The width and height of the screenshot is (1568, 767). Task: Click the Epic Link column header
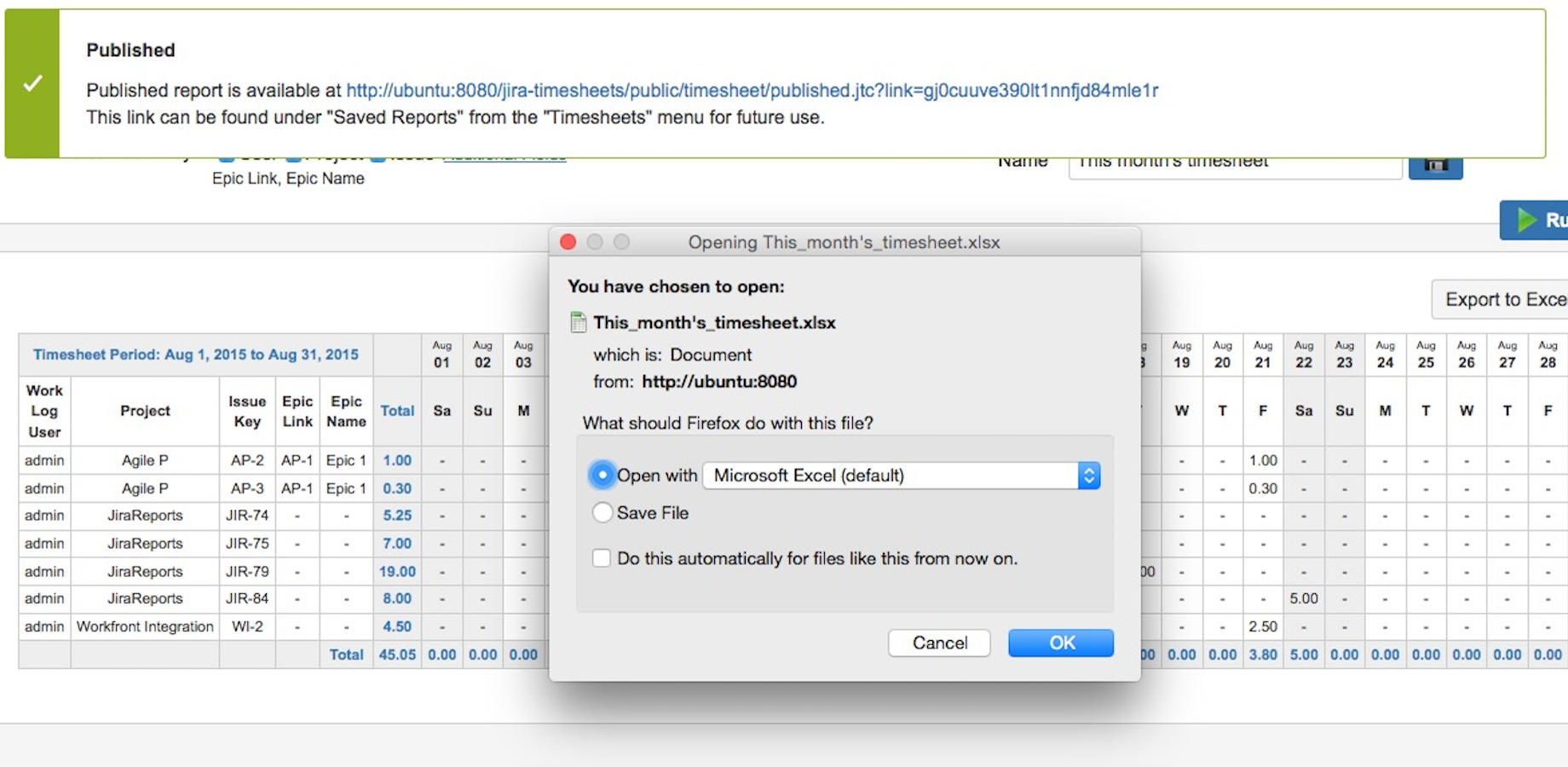click(297, 411)
